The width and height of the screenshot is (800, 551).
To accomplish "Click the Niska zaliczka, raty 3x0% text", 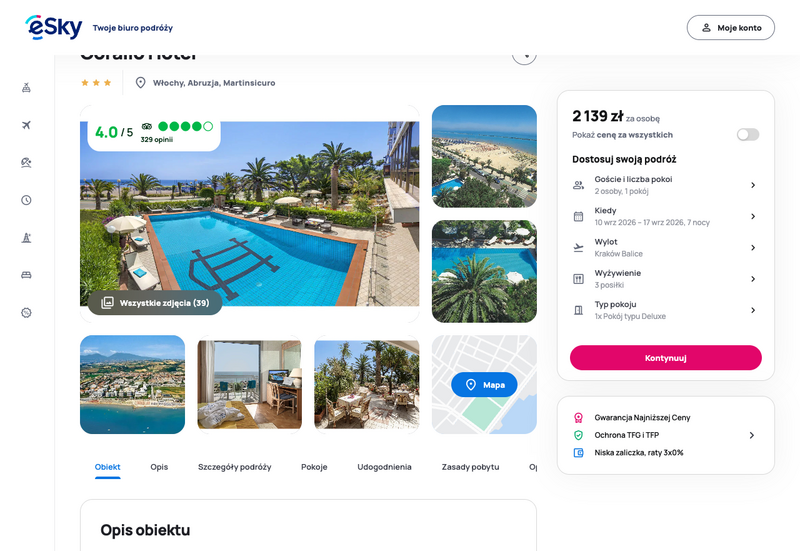I will (x=639, y=453).
